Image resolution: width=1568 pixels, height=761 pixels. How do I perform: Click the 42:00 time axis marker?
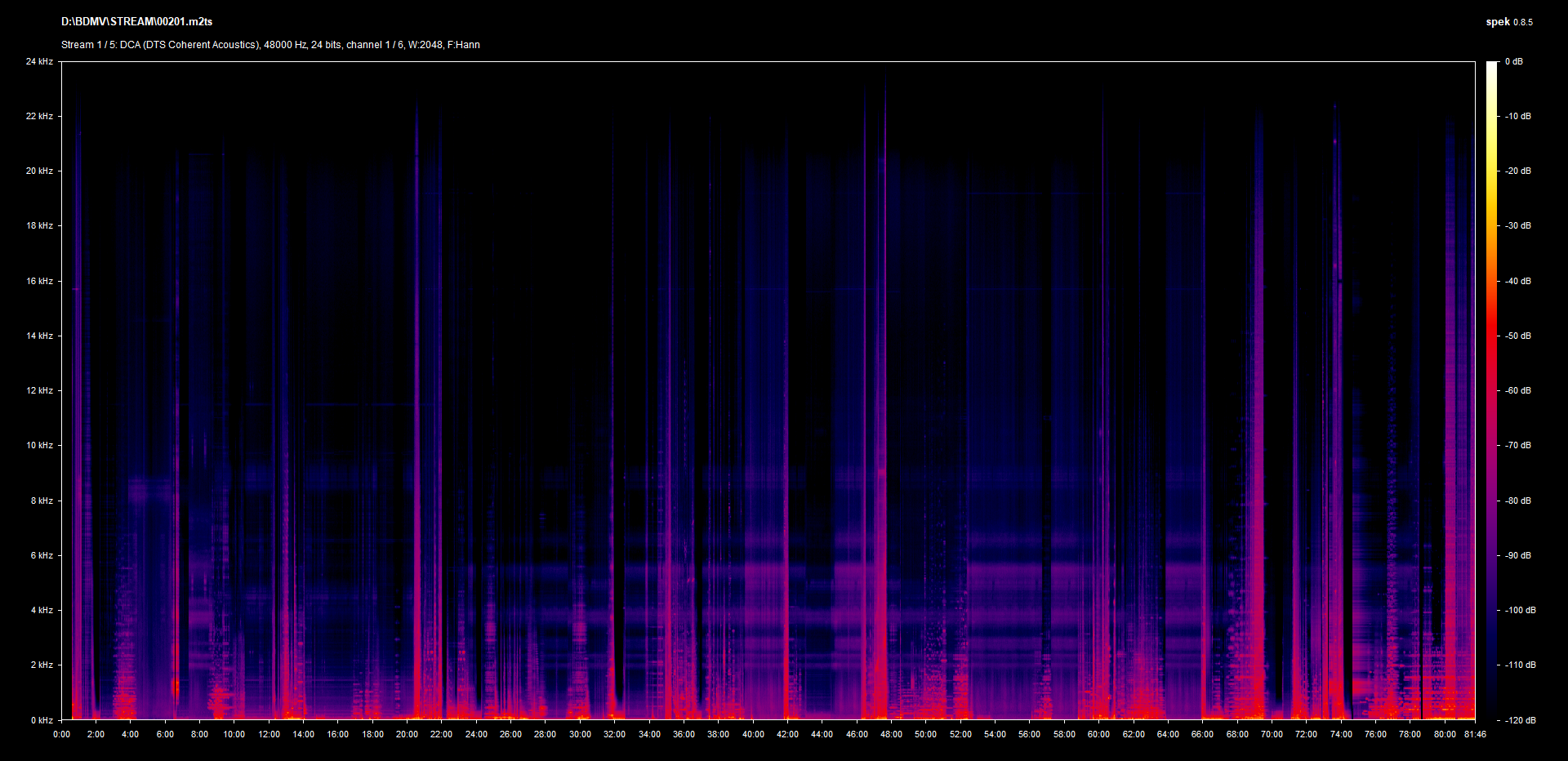click(x=787, y=734)
